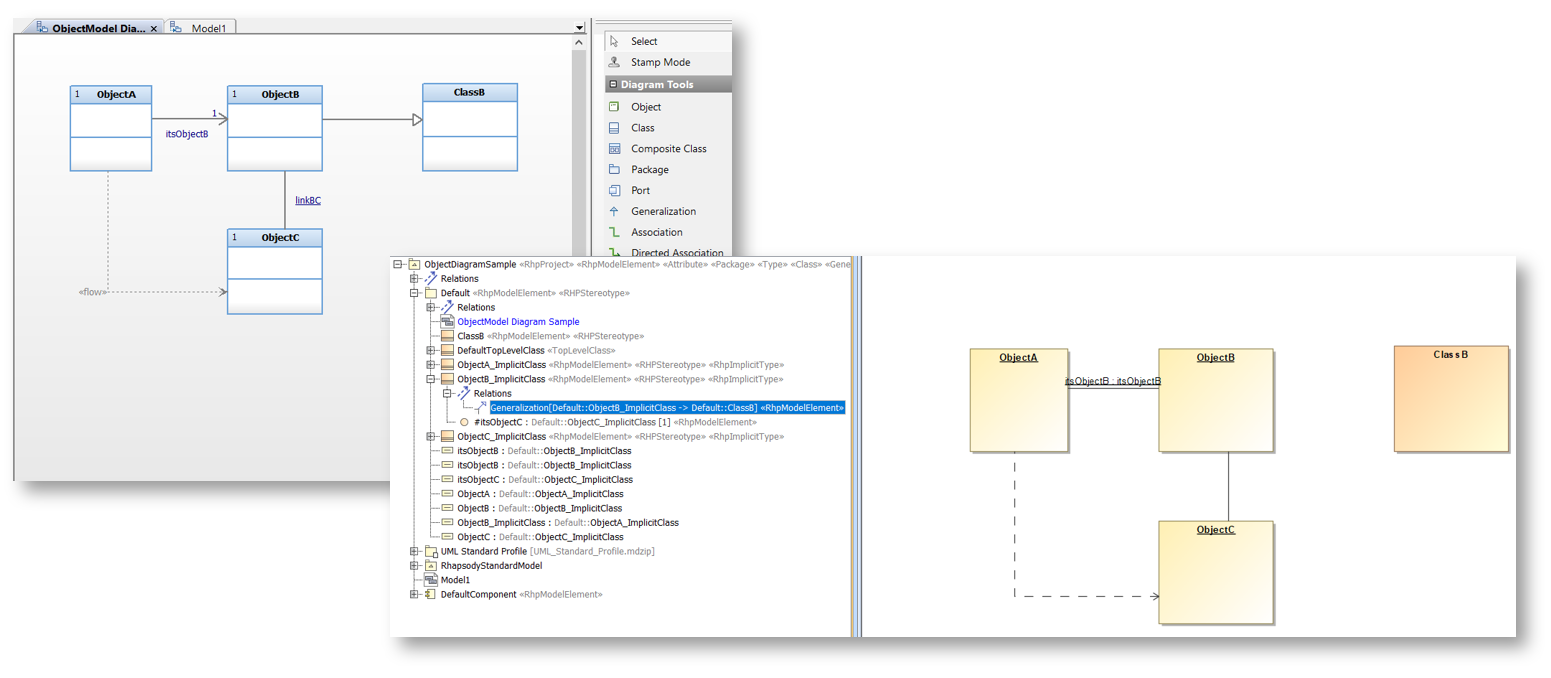Click the linkBC association label
This screenshot has height=678, width=1551.
click(x=307, y=200)
